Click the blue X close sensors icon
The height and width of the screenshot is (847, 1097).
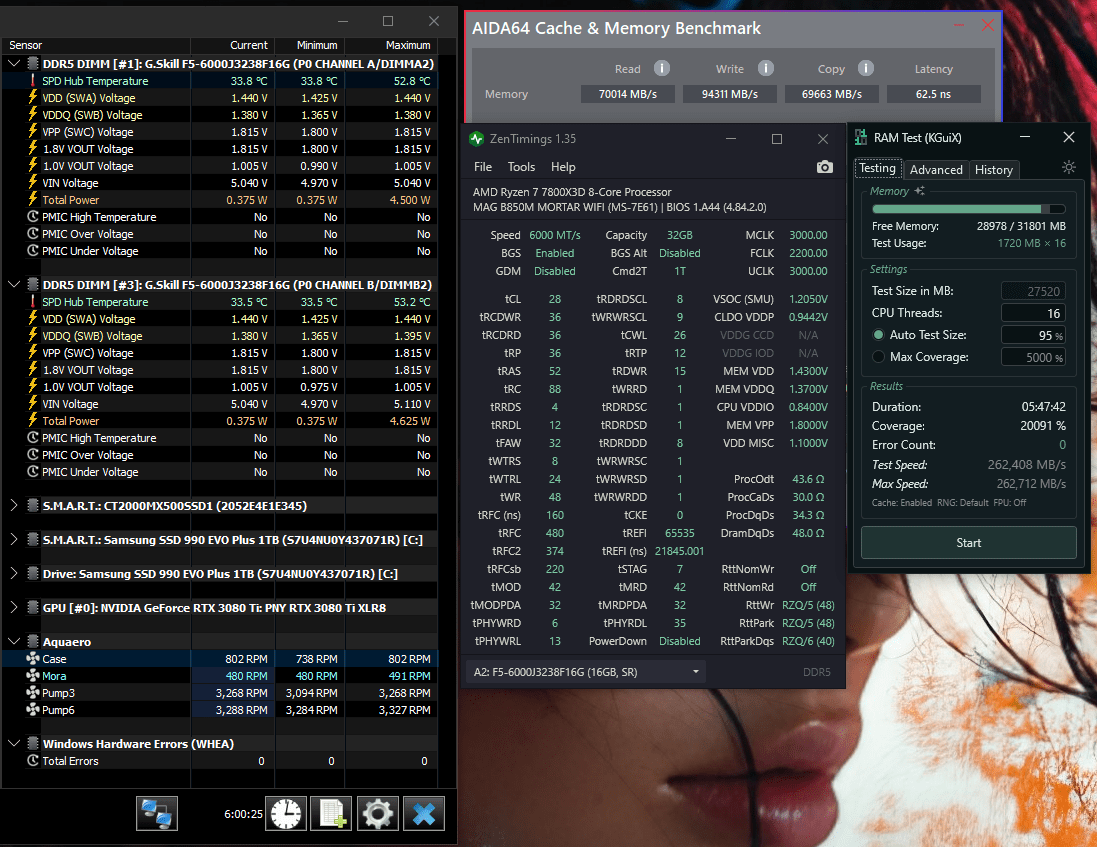[x=424, y=813]
